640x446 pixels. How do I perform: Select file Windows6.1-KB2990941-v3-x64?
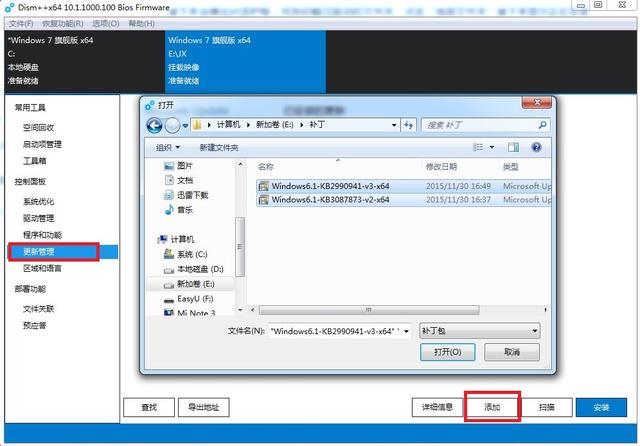click(x=404, y=186)
